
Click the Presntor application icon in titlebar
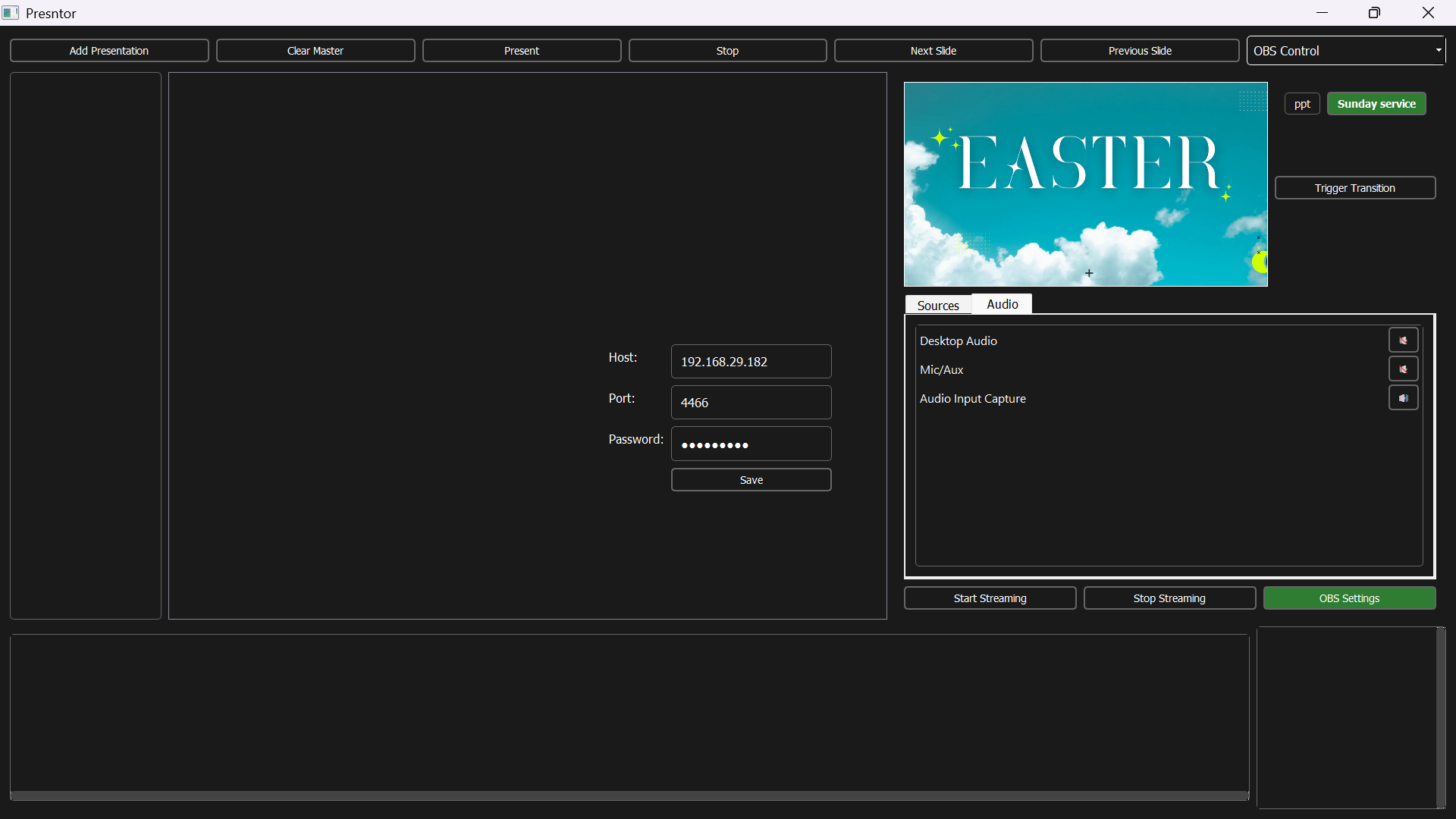click(x=11, y=13)
